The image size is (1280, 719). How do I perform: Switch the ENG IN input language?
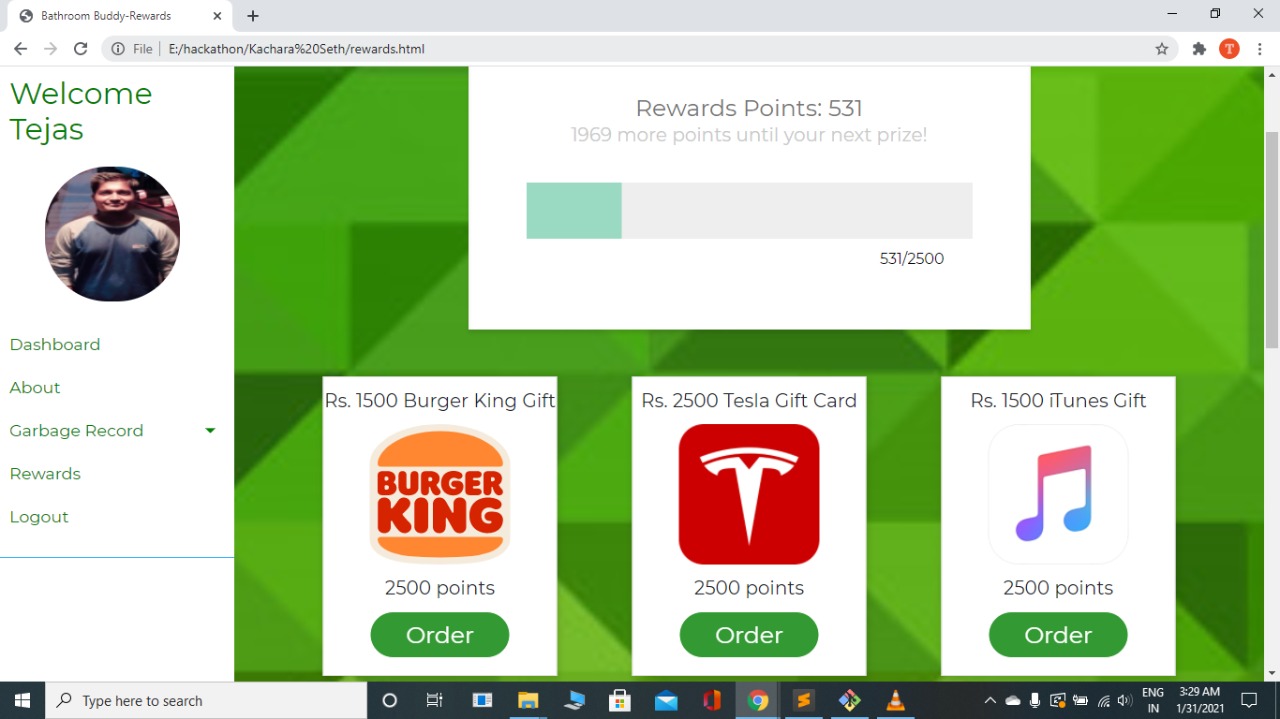pyautogui.click(x=1153, y=700)
